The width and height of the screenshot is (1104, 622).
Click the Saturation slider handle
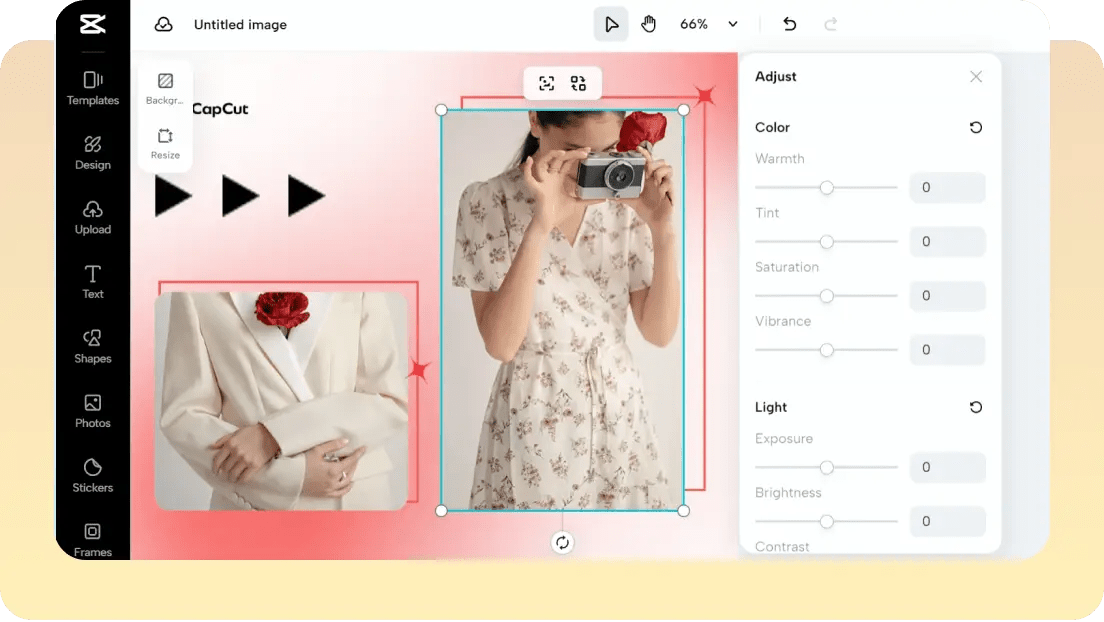pos(826,296)
